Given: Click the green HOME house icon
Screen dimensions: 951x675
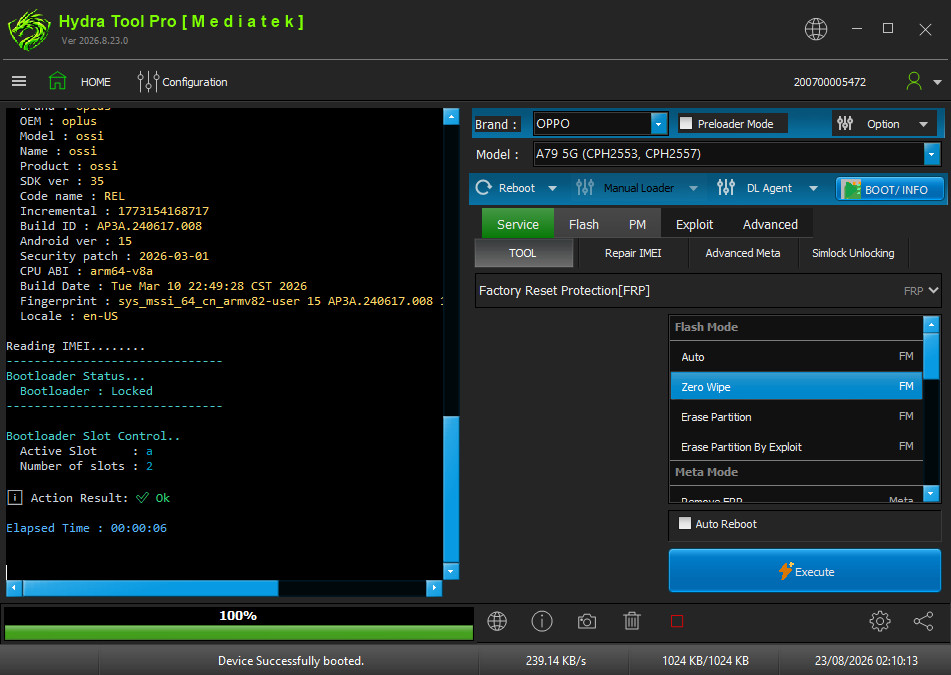Looking at the screenshot, I should [x=58, y=81].
